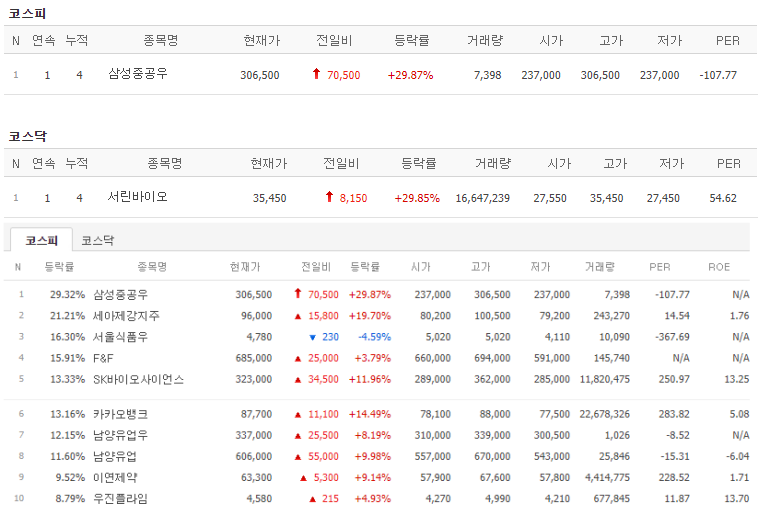
Task: Click the 54.62 PER value
Action: point(723,198)
